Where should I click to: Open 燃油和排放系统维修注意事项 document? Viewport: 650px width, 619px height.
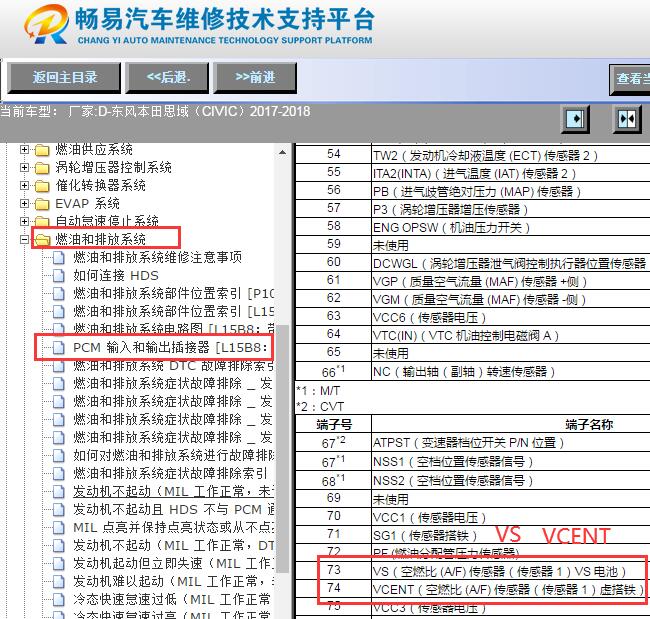[158, 257]
